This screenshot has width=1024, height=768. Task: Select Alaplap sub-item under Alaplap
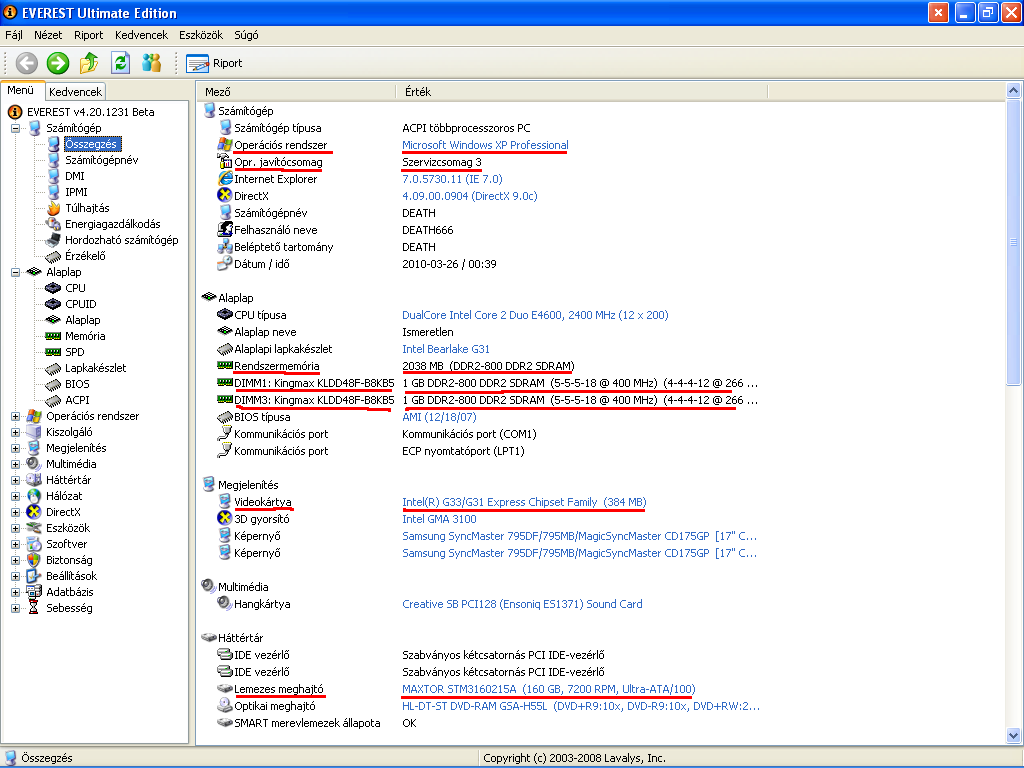(x=82, y=320)
